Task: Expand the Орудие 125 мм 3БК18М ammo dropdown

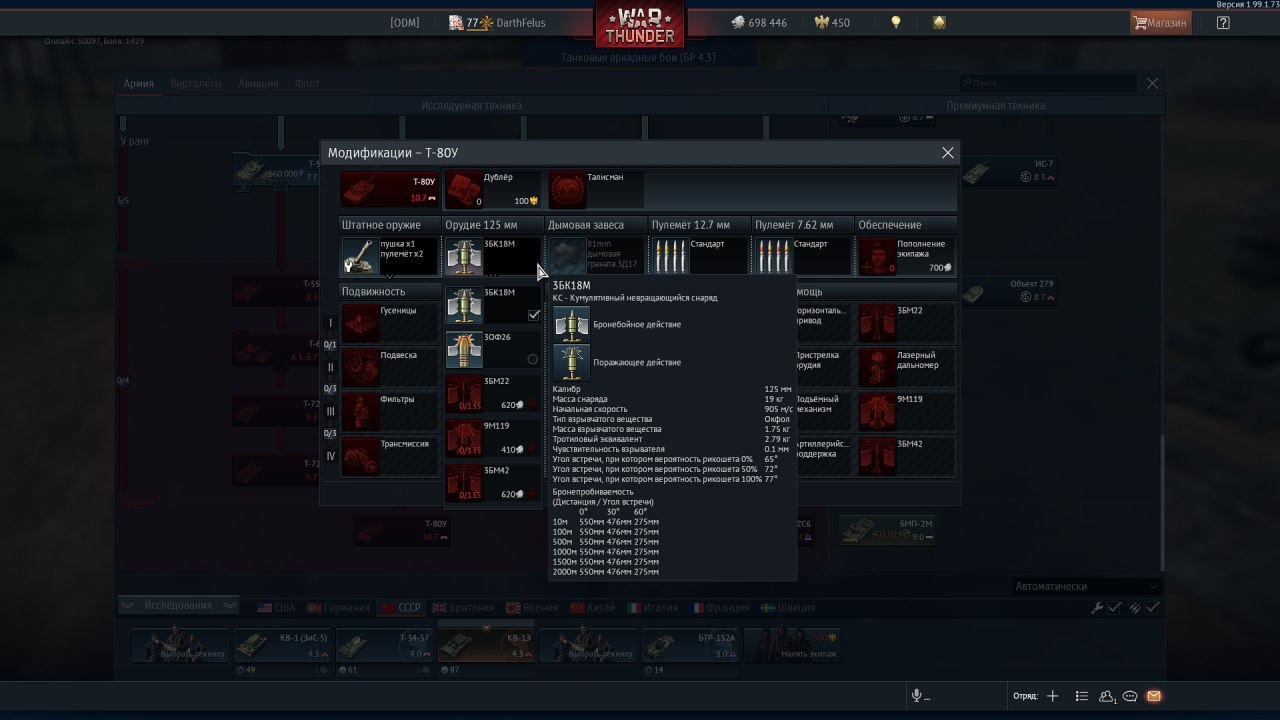Action: click(x=493, y=256)
